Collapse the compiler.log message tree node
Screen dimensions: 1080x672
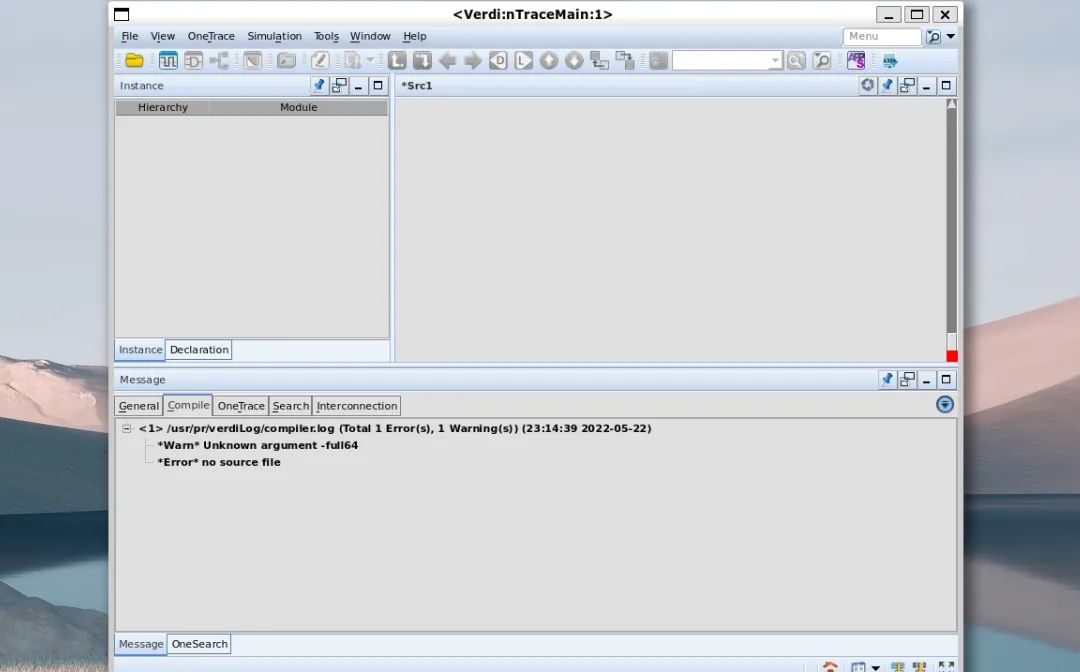click(127, 428)
